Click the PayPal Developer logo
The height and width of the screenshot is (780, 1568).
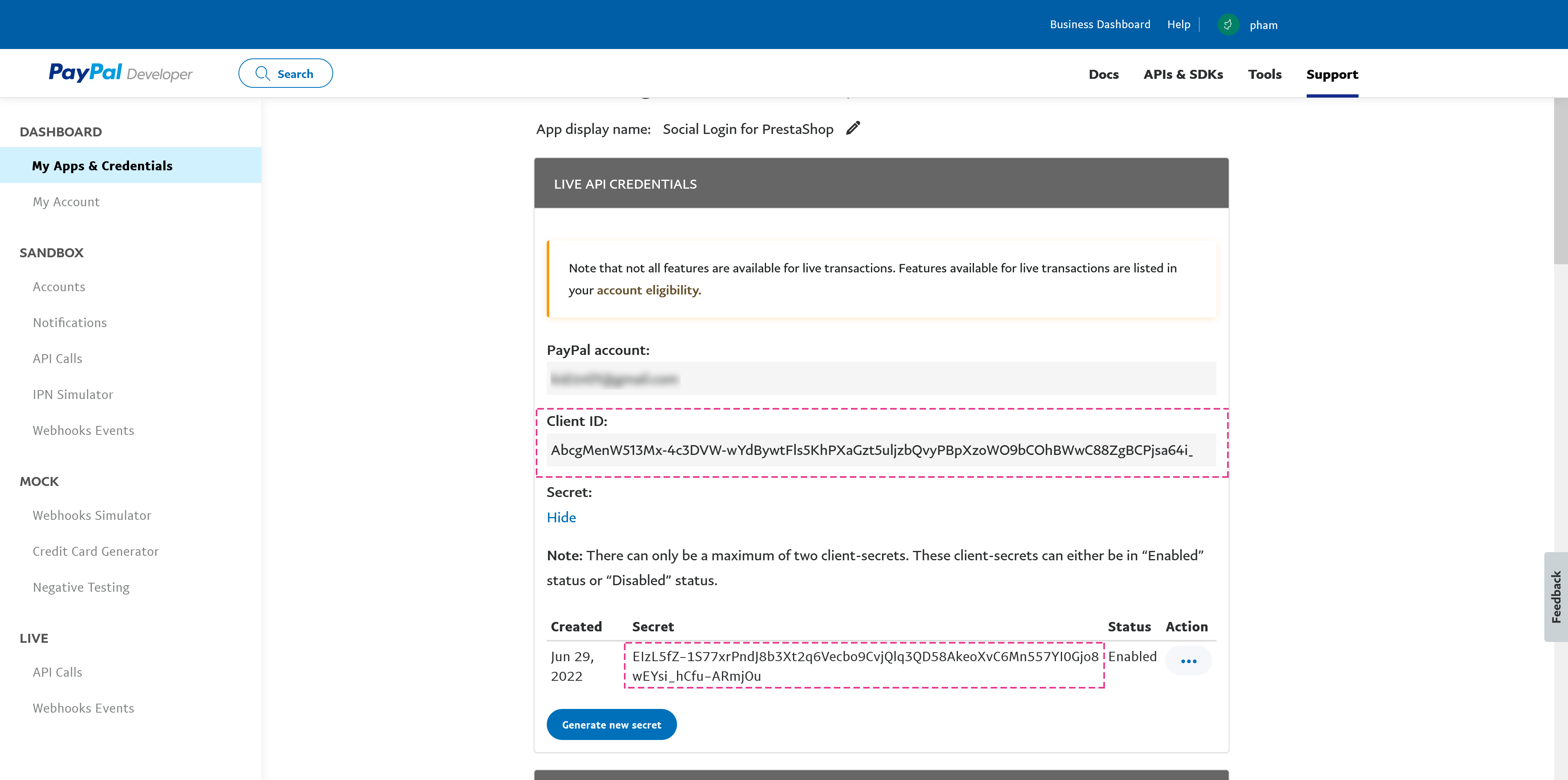(120, 73)
